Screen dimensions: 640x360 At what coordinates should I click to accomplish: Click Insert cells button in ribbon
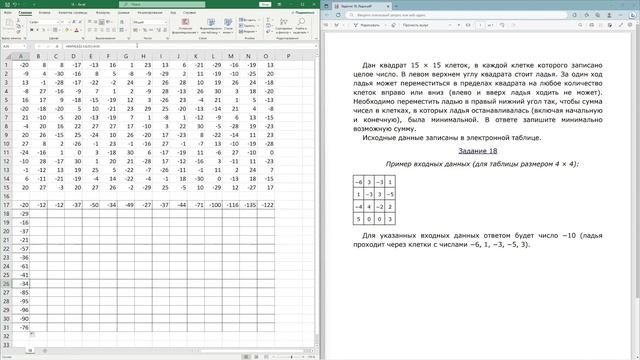point(248,20)
